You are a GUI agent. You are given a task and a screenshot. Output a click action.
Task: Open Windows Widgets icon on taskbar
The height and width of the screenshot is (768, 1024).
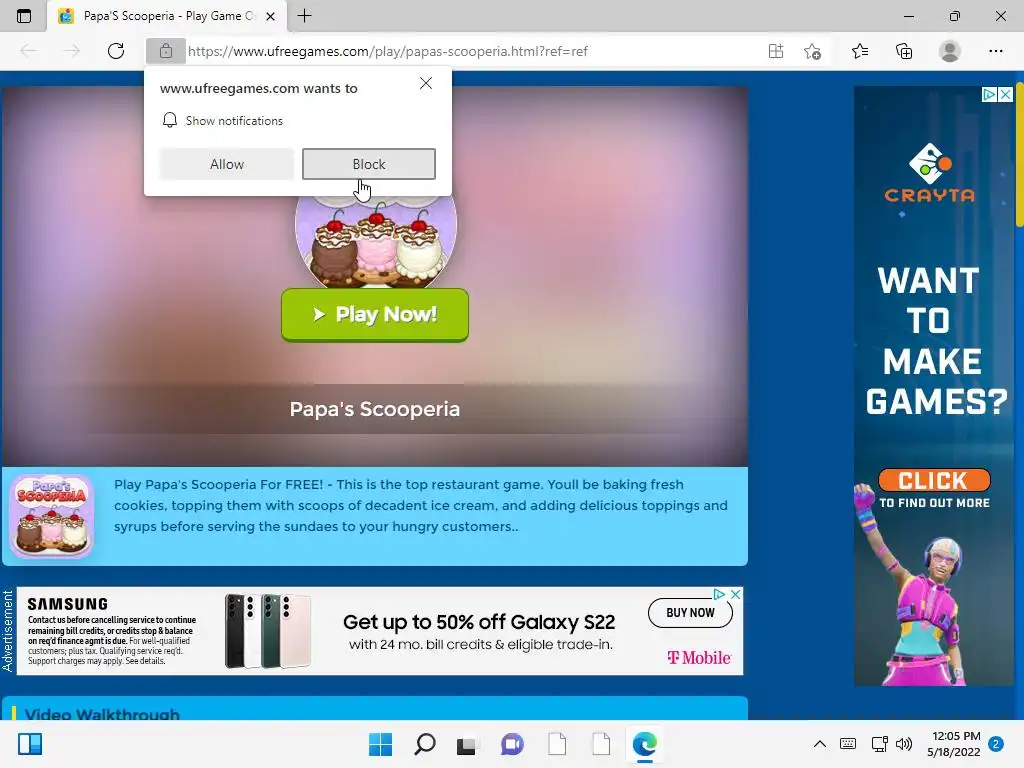click(30, 744)
